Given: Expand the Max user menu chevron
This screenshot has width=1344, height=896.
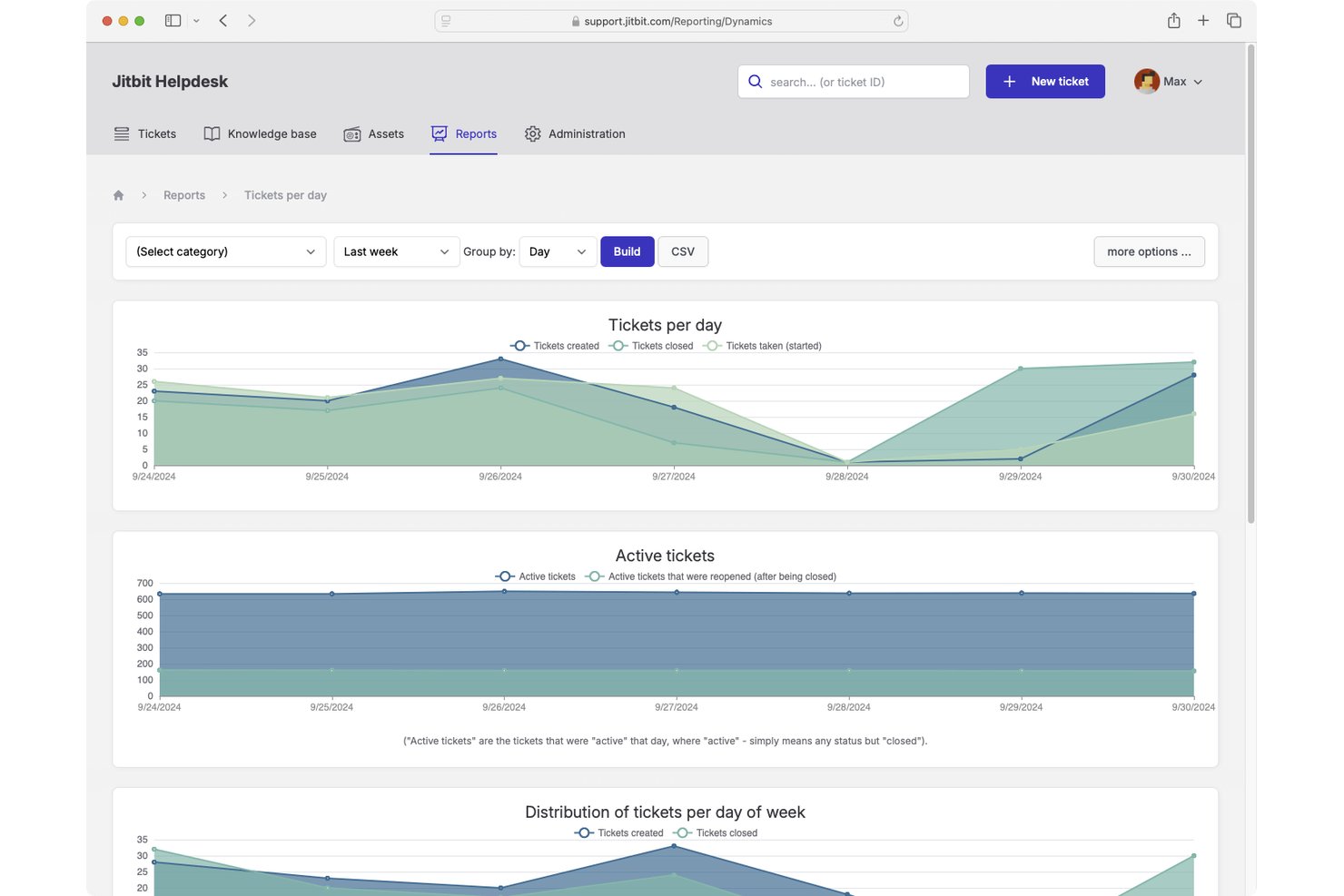Looking at the screenshot, I should (1198, 82).
